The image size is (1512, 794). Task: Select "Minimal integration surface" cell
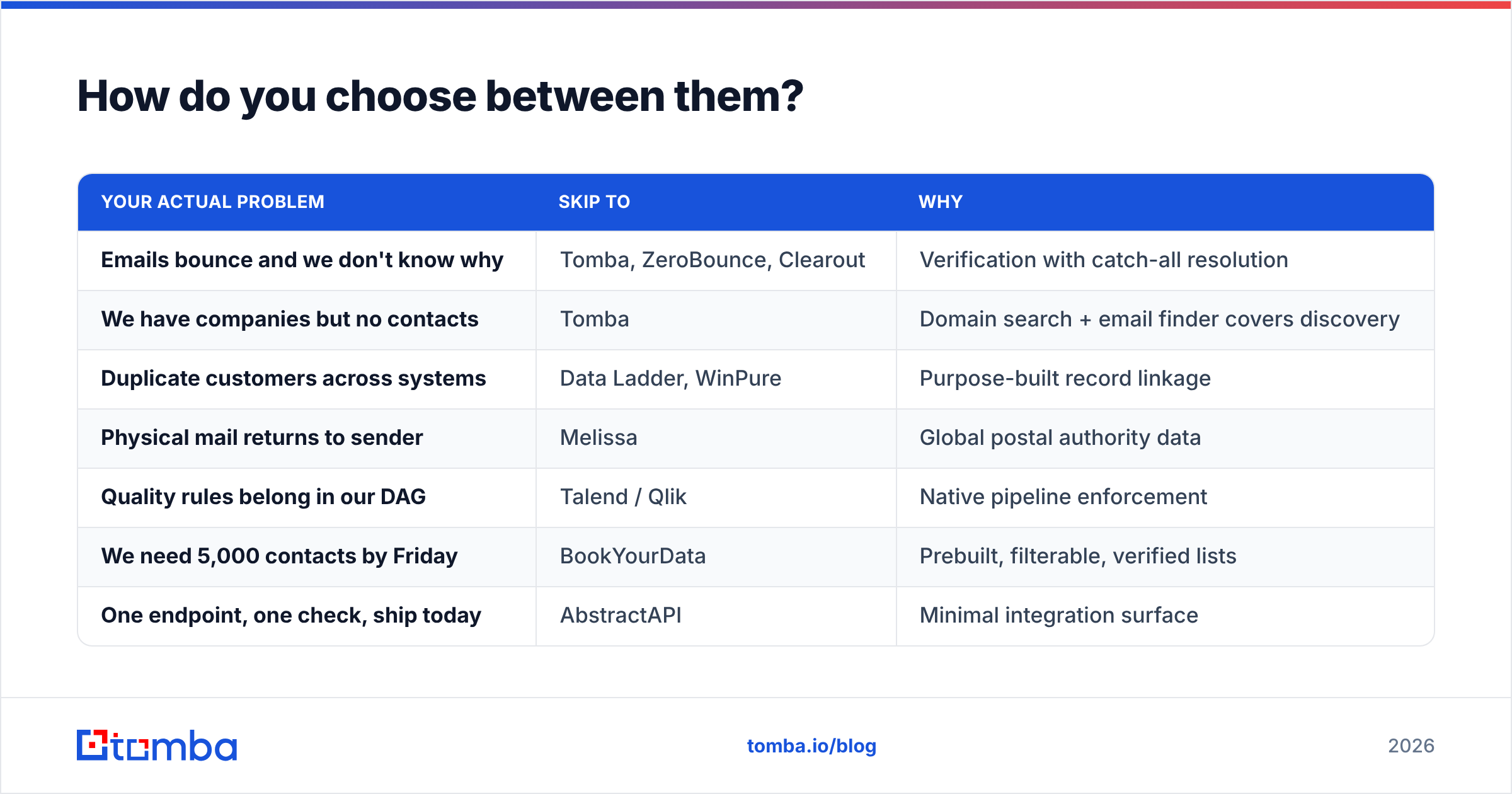click(x=1165, y=616)
